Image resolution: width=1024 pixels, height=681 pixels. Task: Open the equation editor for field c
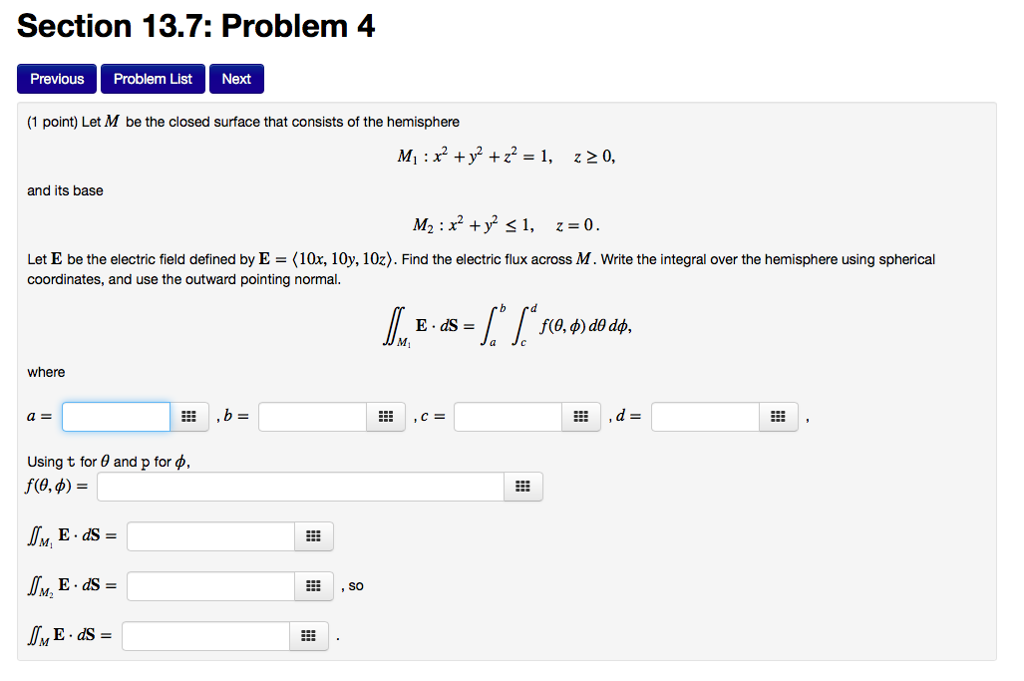(x=581, y=416)
